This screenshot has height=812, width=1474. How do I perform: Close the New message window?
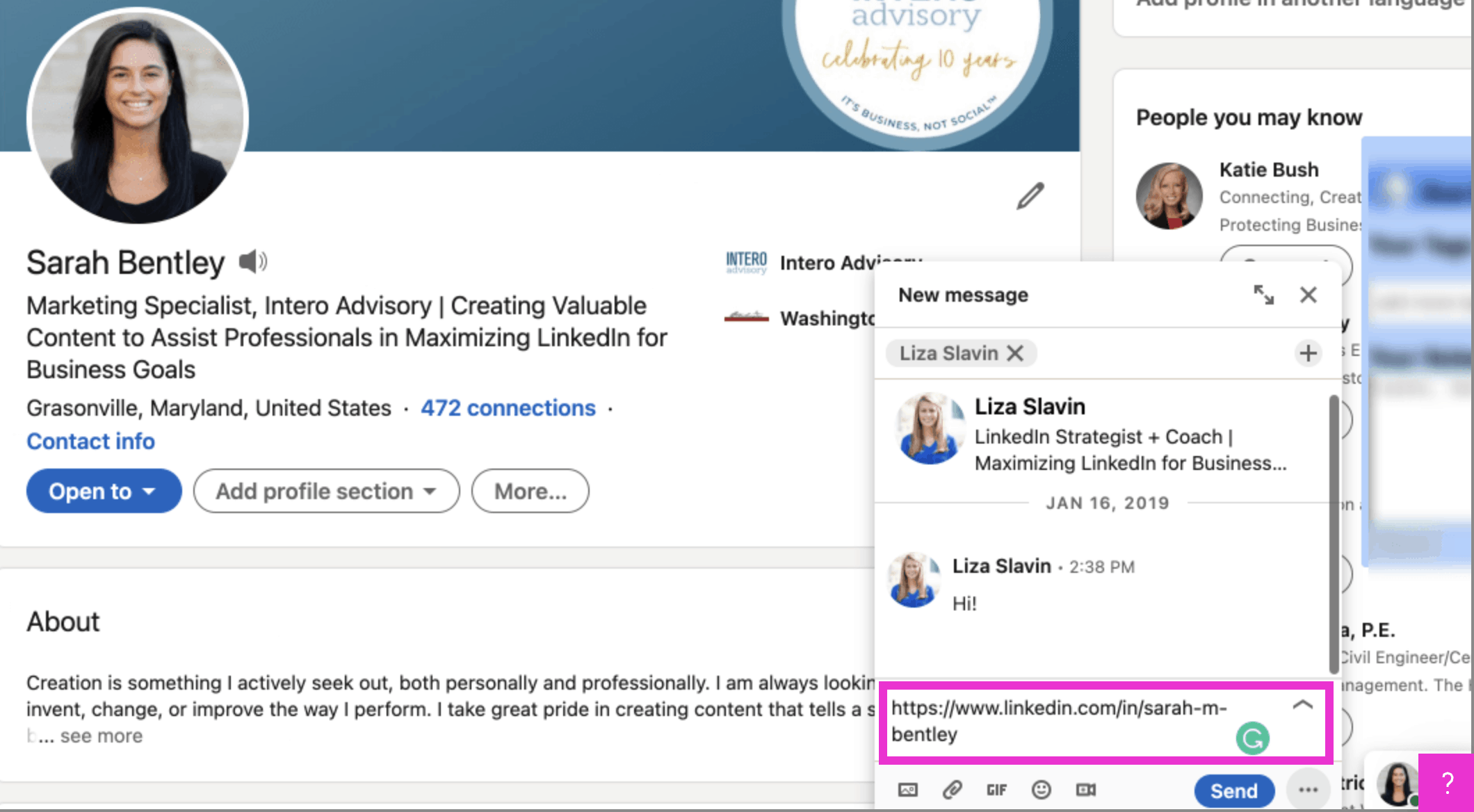click(1308, 295)
